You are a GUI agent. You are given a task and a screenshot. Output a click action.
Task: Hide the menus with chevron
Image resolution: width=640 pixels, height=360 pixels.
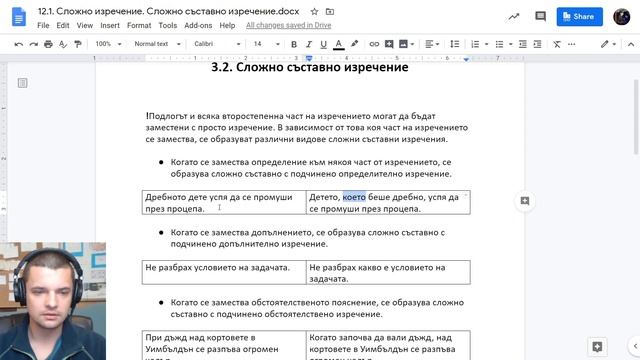(x=631, y=44)
